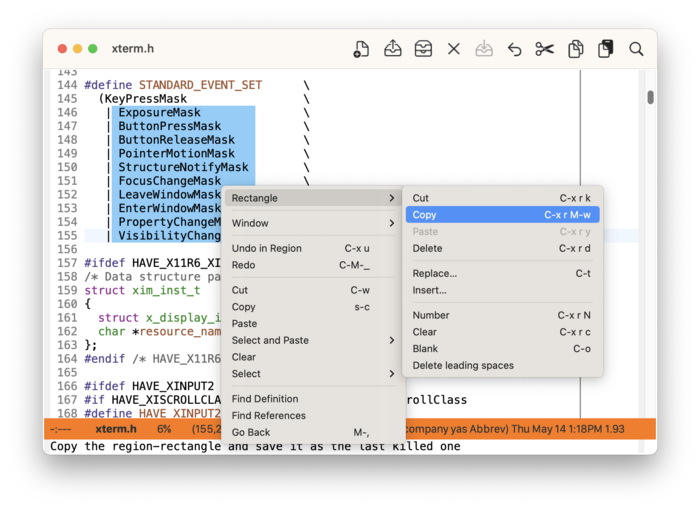Expand the Select and Paste submenu chevron
Image resolution: width=700 pixels, height=511 pixels.
pos(392,340)
